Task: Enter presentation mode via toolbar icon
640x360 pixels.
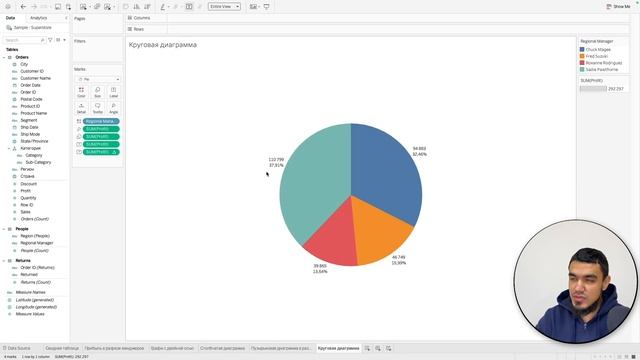Action: click(x=267, y=7)
